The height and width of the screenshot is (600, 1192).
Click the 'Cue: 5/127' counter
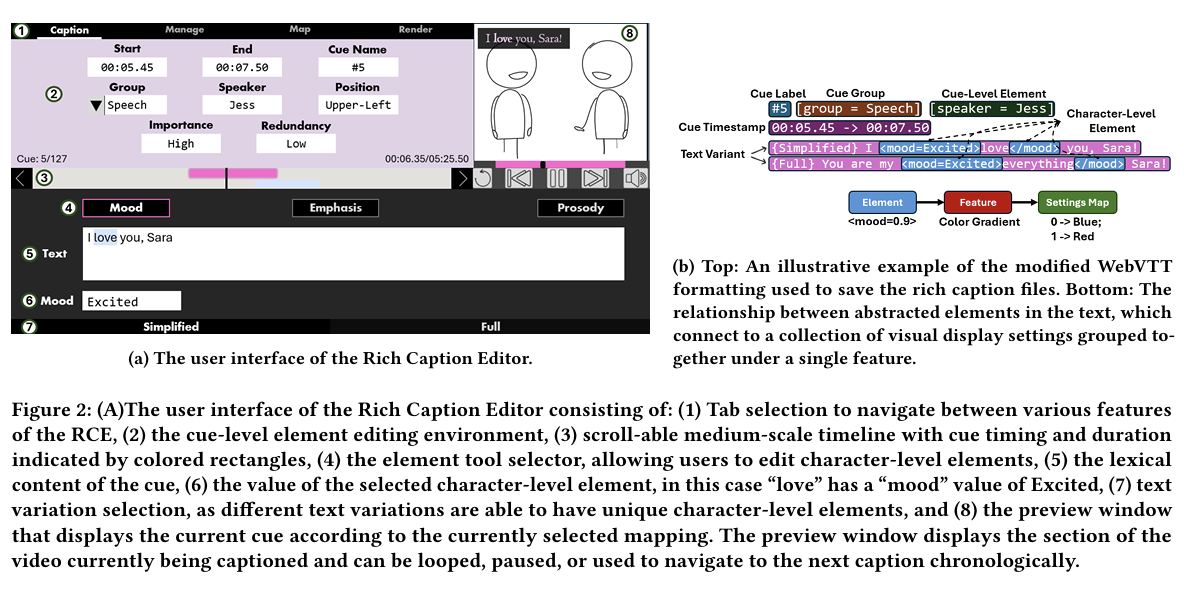point(42,159)
